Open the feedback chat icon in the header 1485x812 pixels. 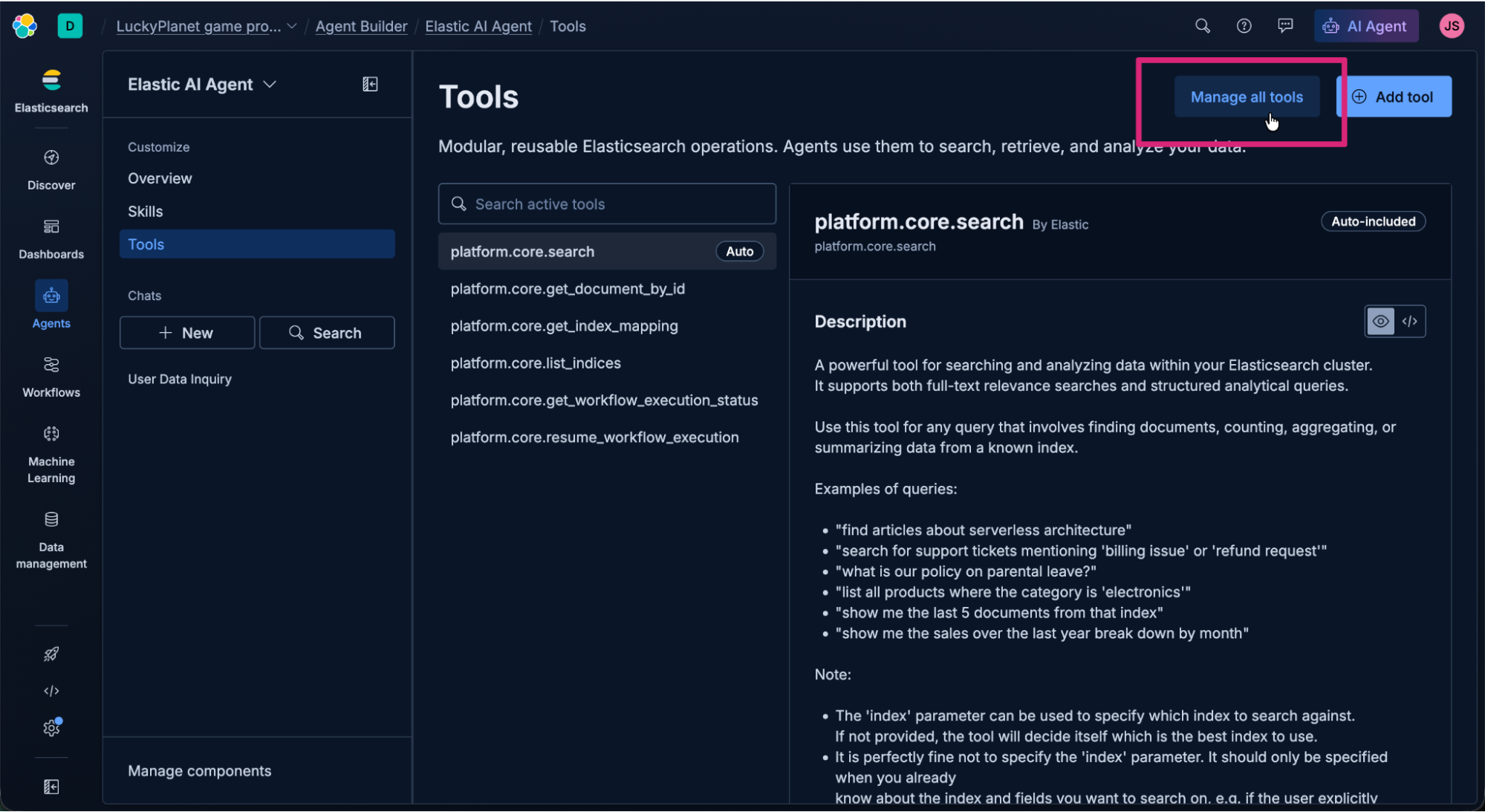point(1285,26)
